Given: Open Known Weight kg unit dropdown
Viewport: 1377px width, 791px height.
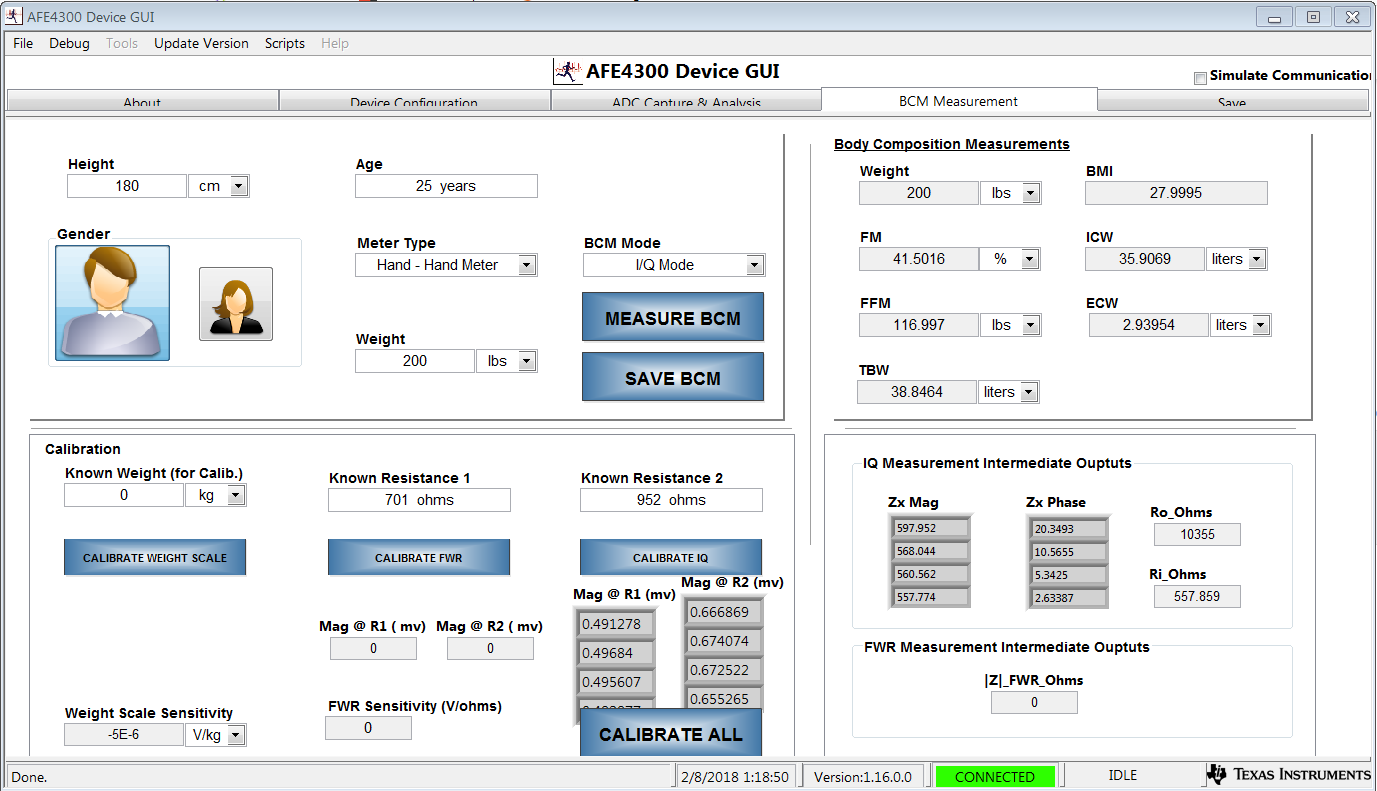Looking at the screenshot, I should click(235, 495).
